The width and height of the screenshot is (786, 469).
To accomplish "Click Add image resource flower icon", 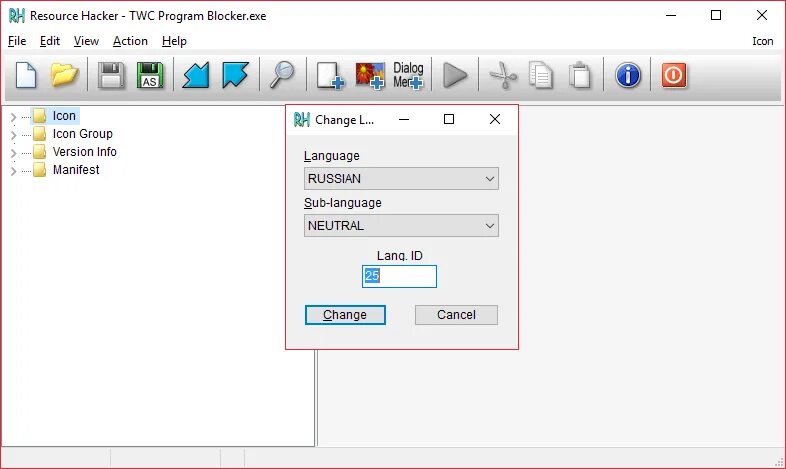I will (370, 76).
